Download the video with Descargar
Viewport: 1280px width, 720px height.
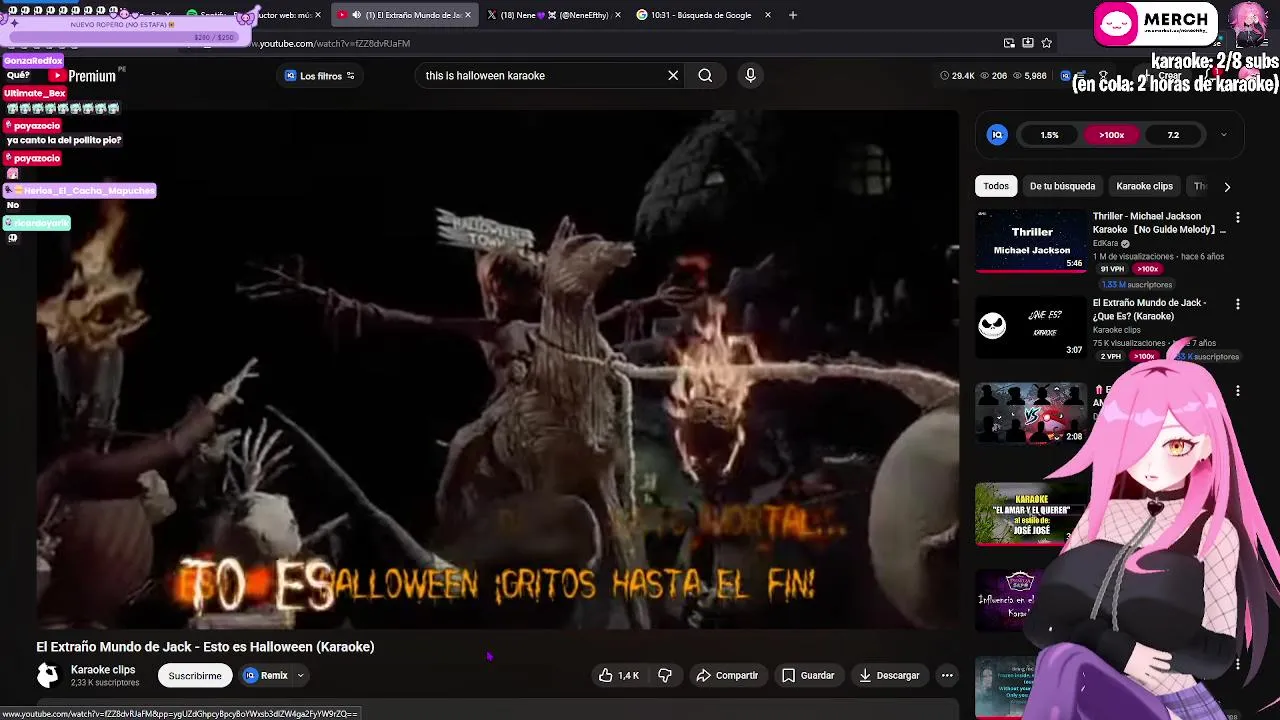point(889,676)
